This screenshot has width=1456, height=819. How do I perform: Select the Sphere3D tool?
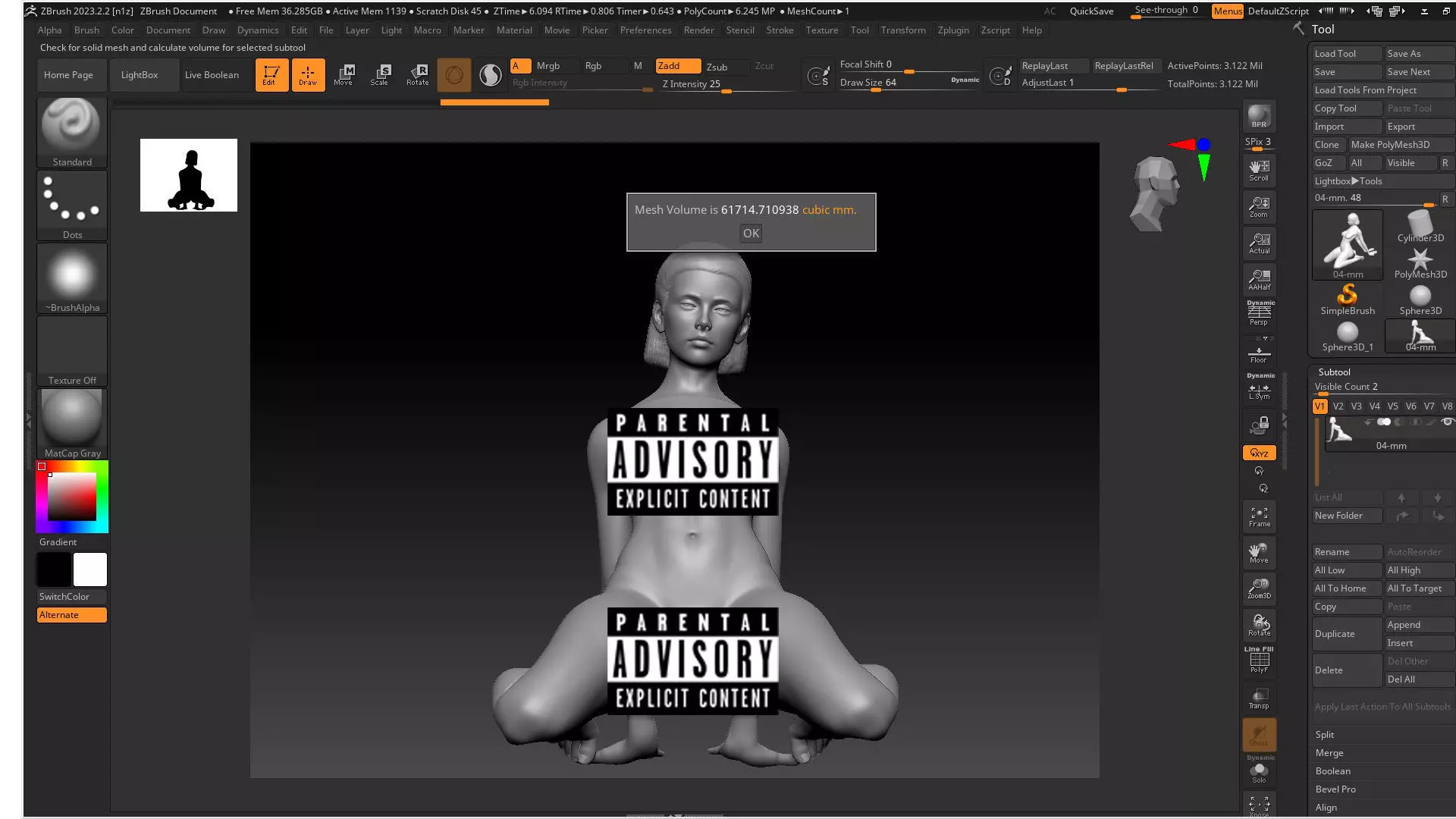click(x=1420, y=300)
